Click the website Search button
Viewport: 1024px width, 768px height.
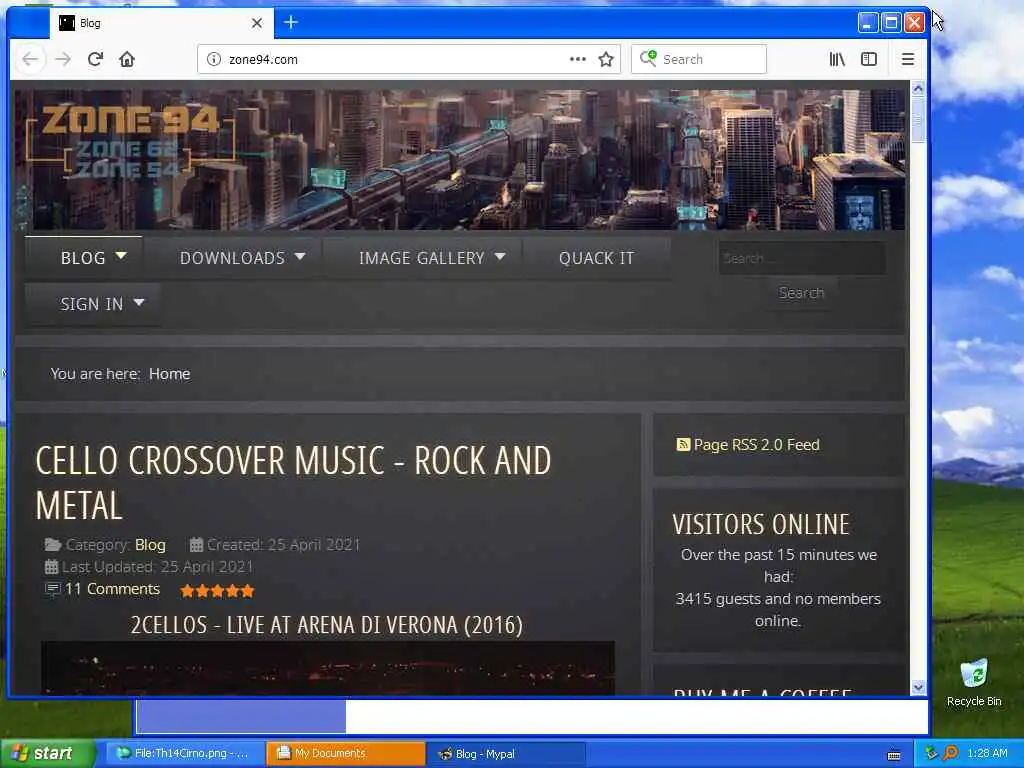tap(801, 293)
